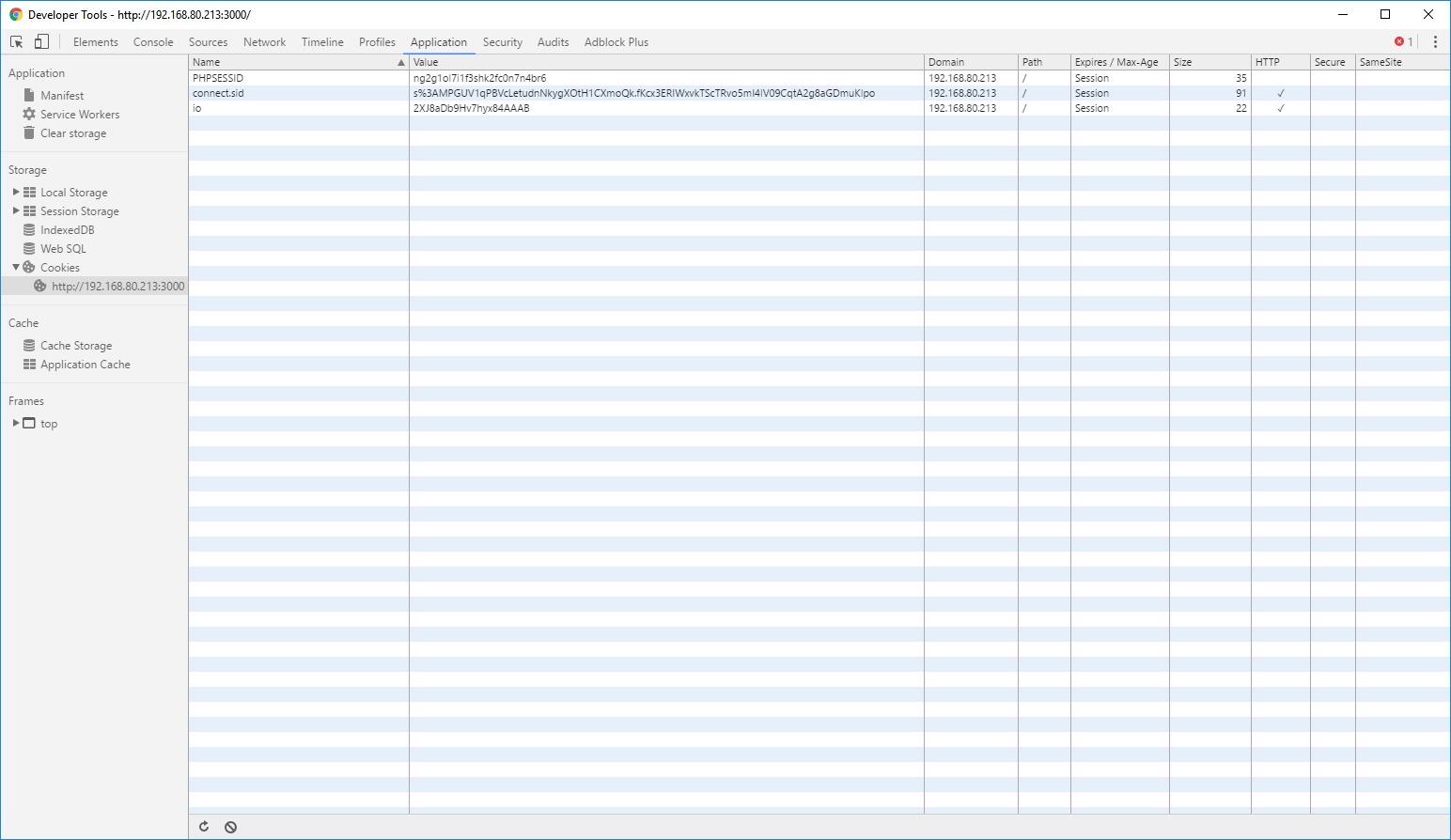Sort cookies by the Size column header

[1209, 62]
